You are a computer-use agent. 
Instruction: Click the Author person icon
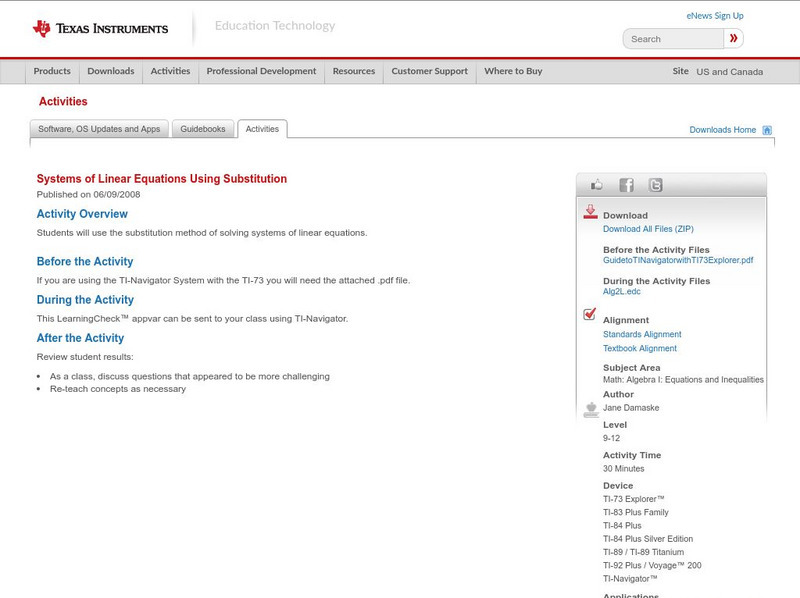point(591,409)
